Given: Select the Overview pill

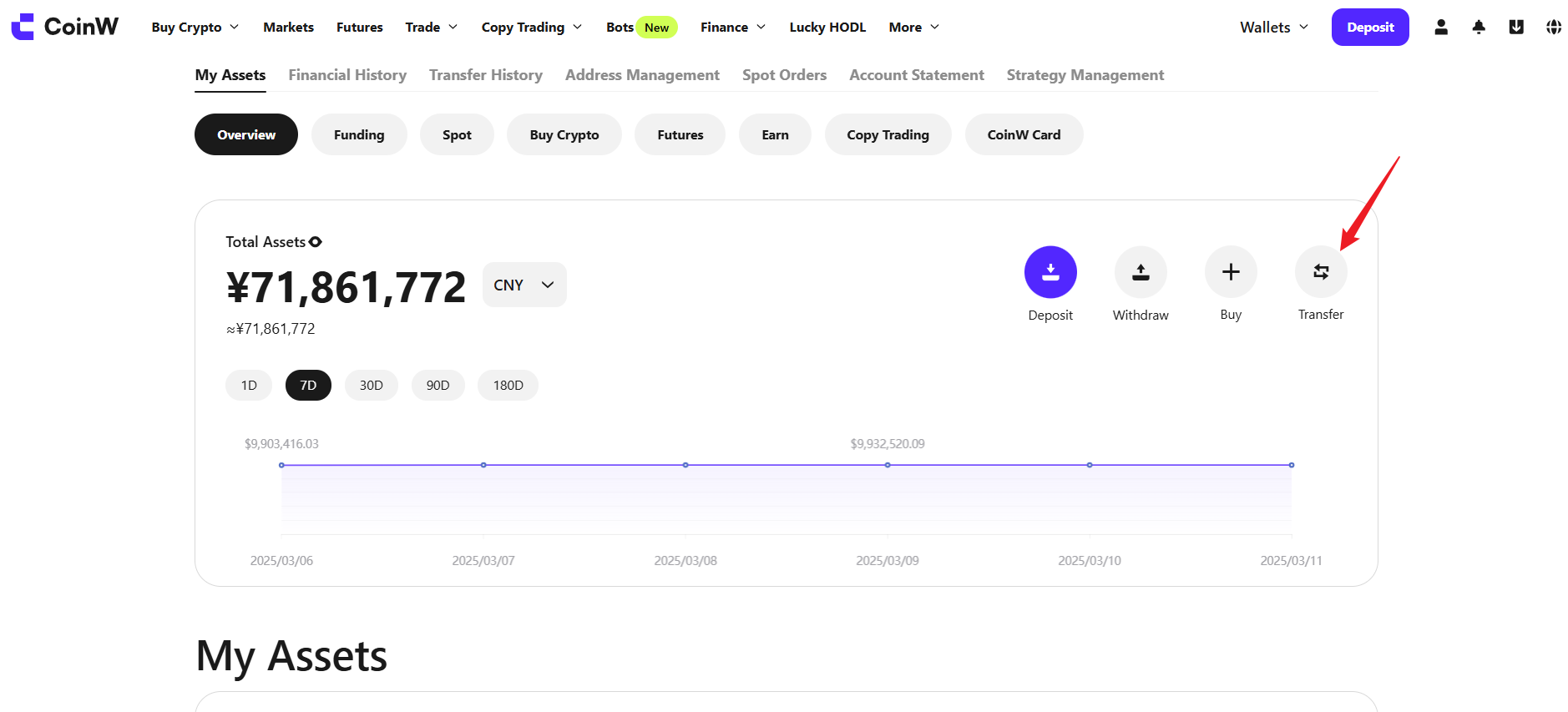Looking at the screenshot, I should (x=246, y=134).
